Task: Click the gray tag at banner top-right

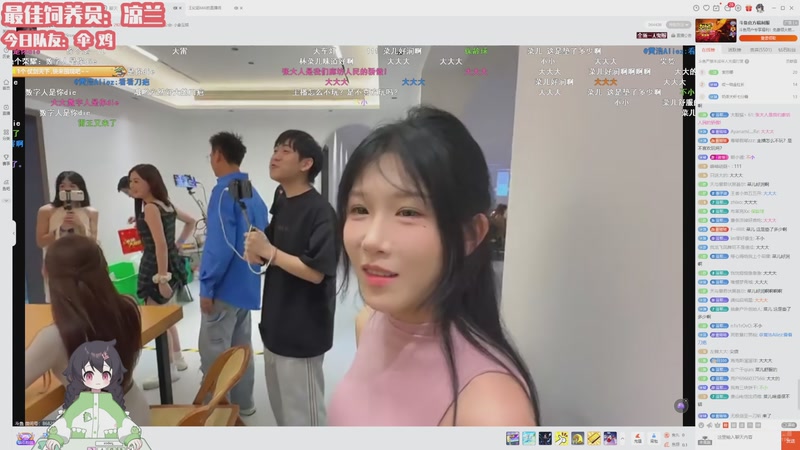Action: (x=791, y=22)
